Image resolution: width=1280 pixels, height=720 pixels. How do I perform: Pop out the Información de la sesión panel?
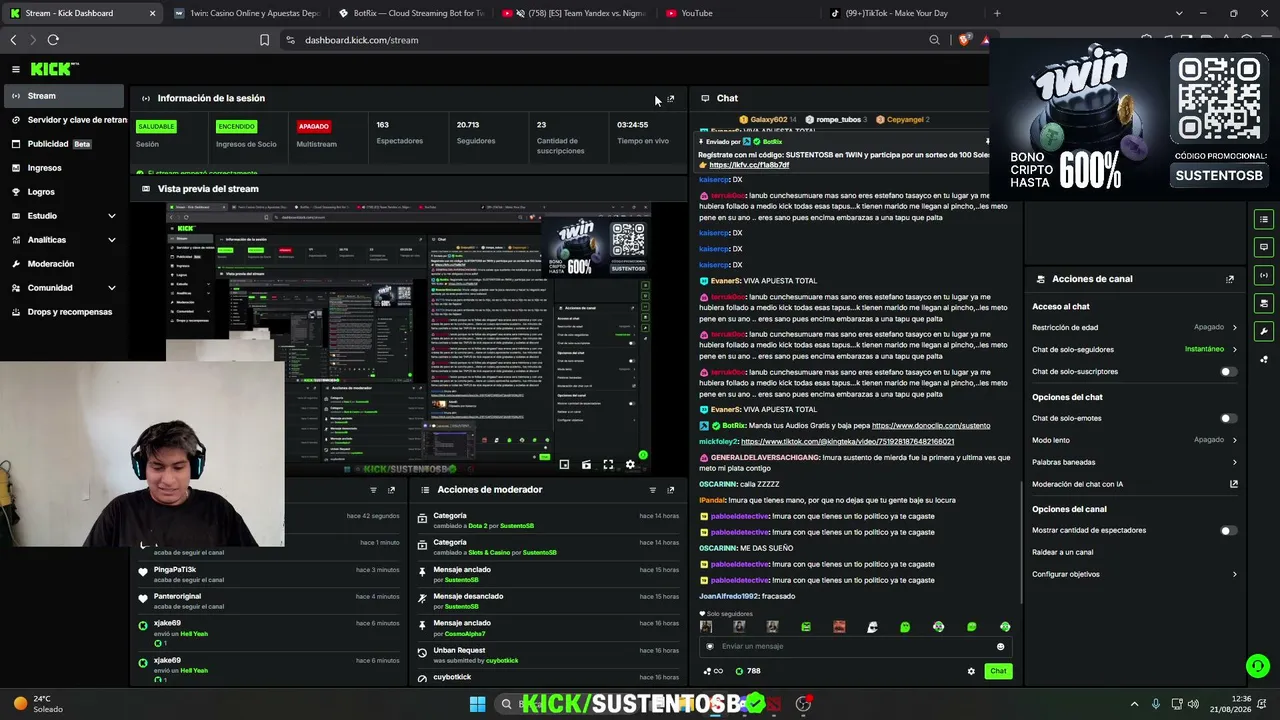click(671, 99)
